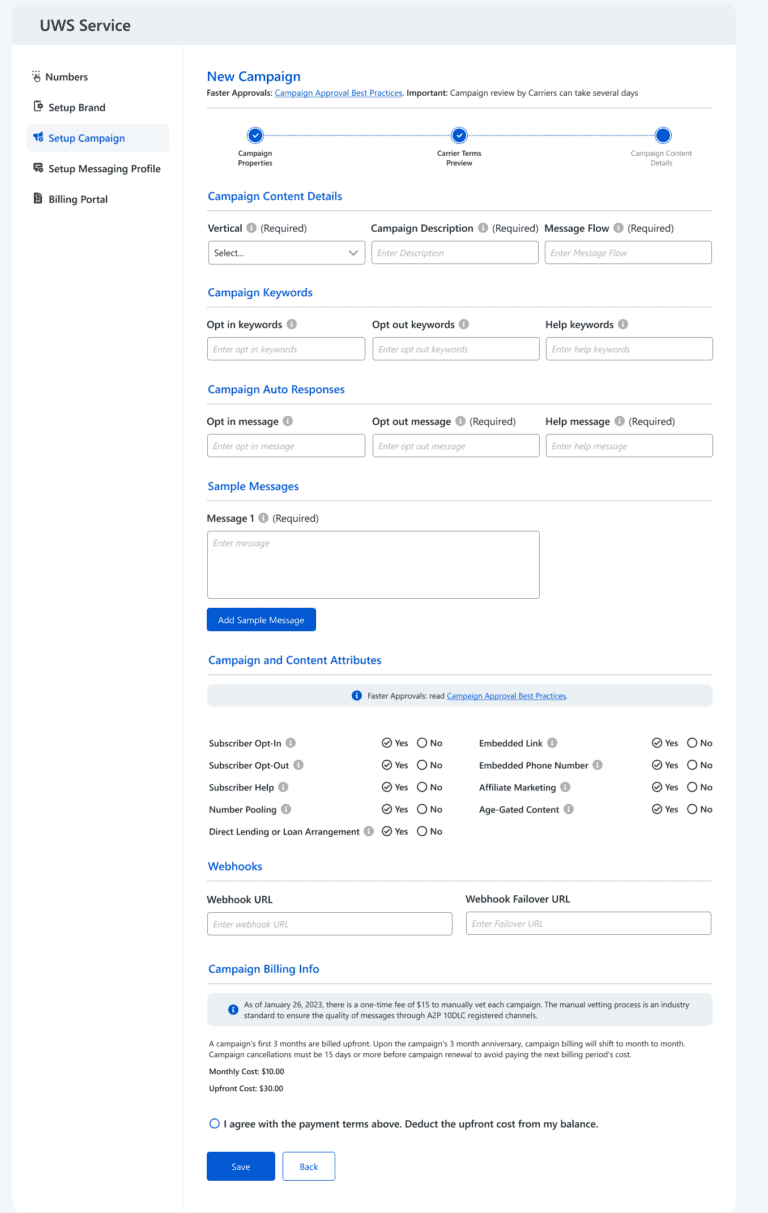This screenshot has width=768, height=1213.
Task: Click info icon next to Message 1
Action: [x=263, y=518]
